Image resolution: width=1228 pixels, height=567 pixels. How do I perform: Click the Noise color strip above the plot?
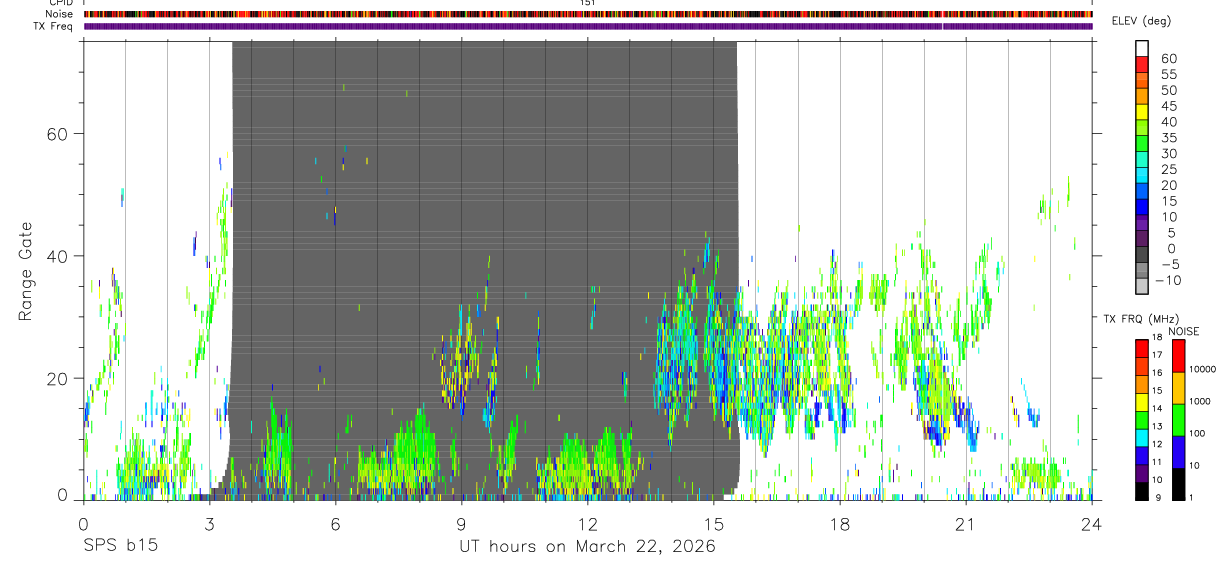pyautogui.click(x=588, y=14)
